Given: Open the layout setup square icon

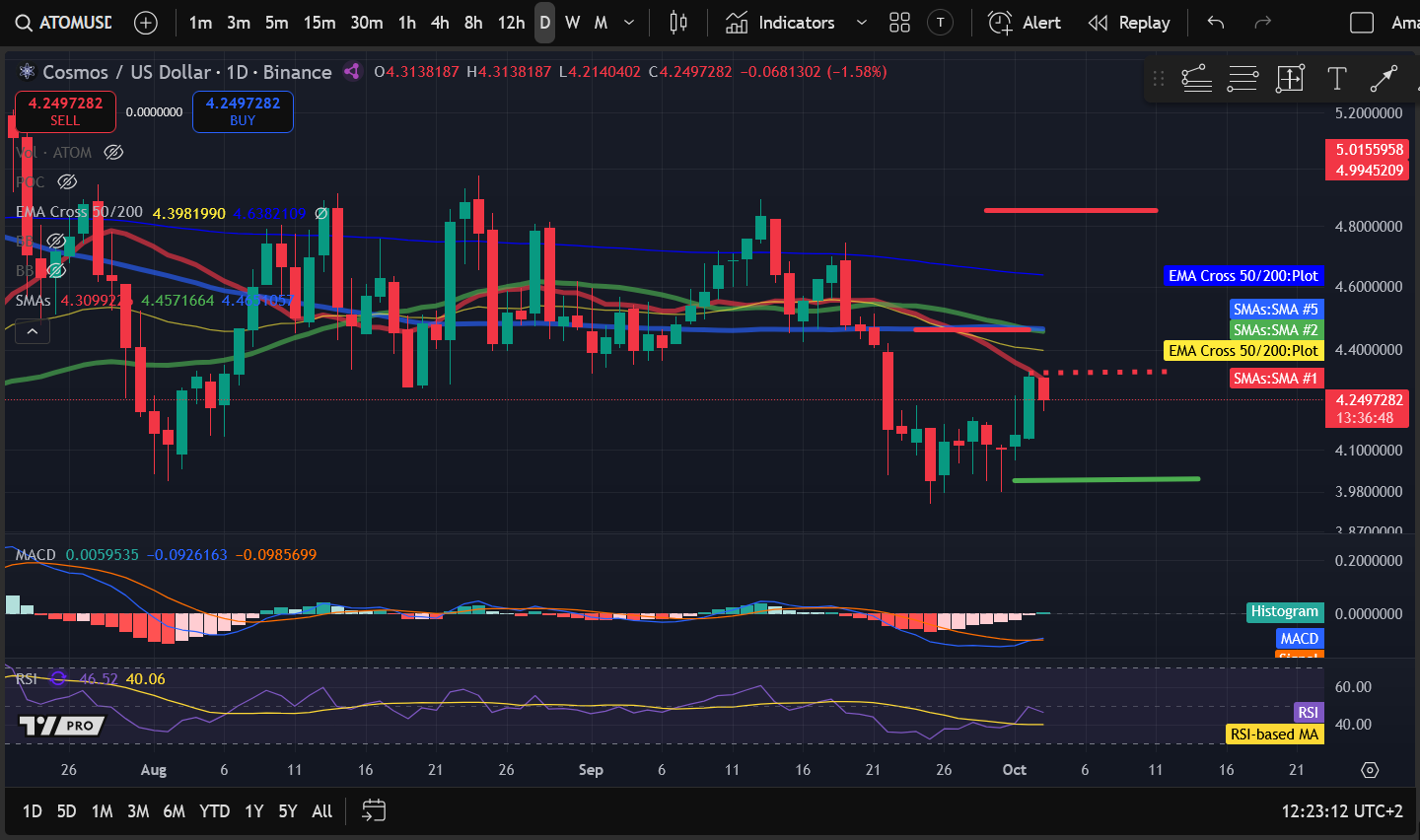Looking at the screenshot, I should (1362, 23).
